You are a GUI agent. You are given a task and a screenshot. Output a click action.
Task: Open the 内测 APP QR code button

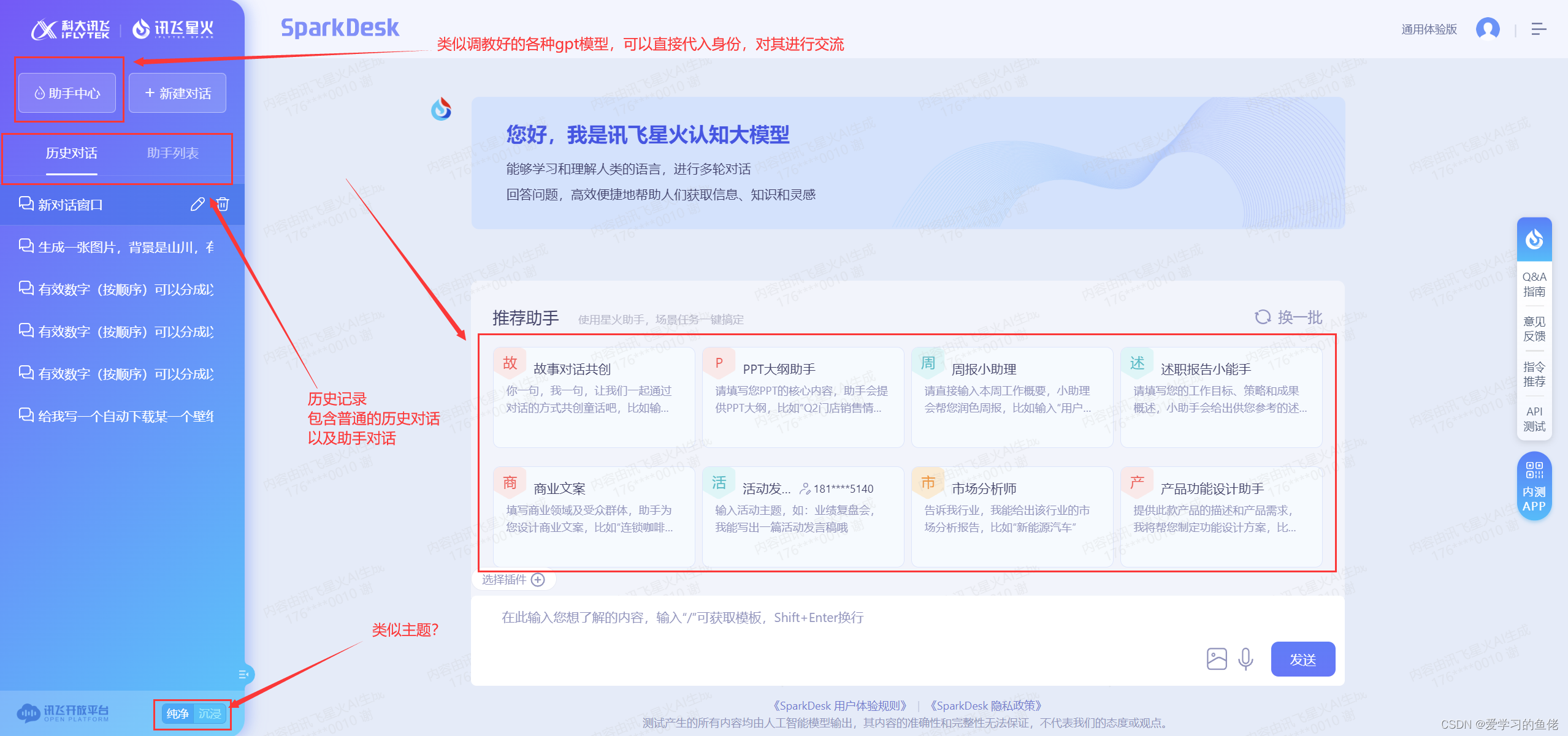1534,486
